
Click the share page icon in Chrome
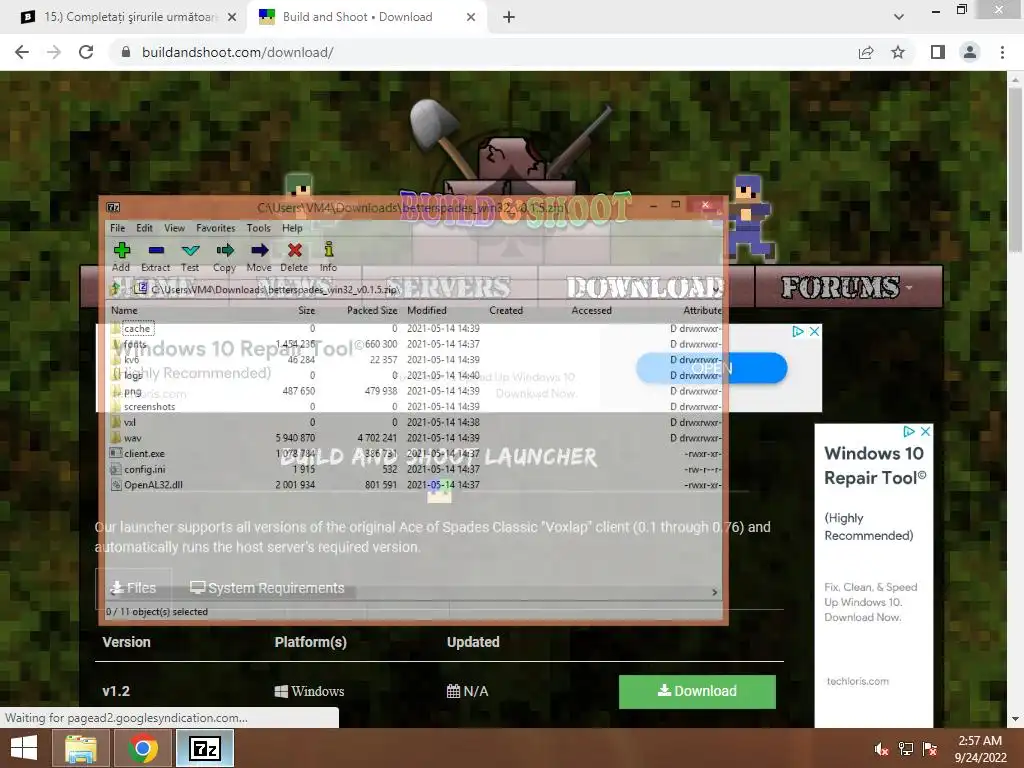pos(866,52)
